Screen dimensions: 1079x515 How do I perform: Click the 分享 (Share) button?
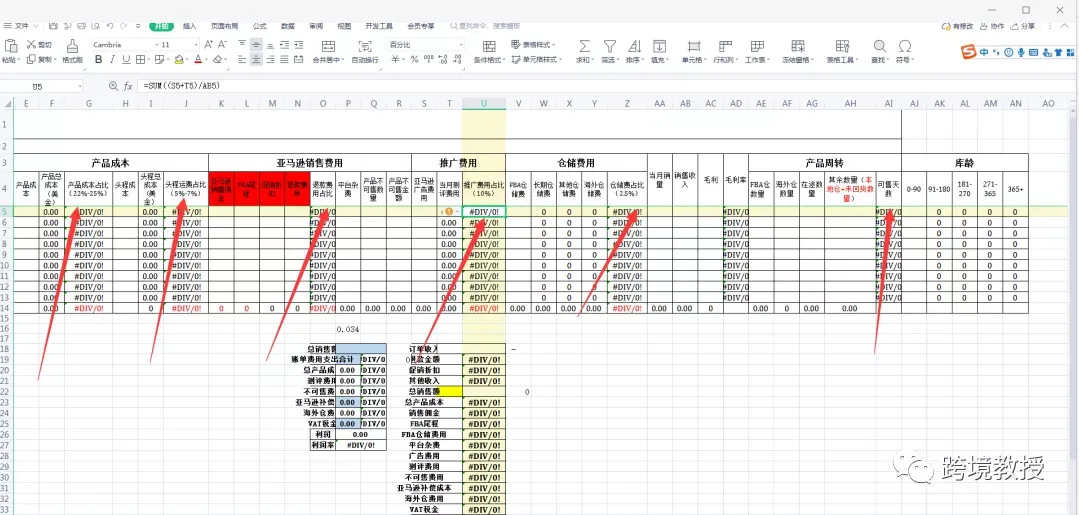(1023, 26)
